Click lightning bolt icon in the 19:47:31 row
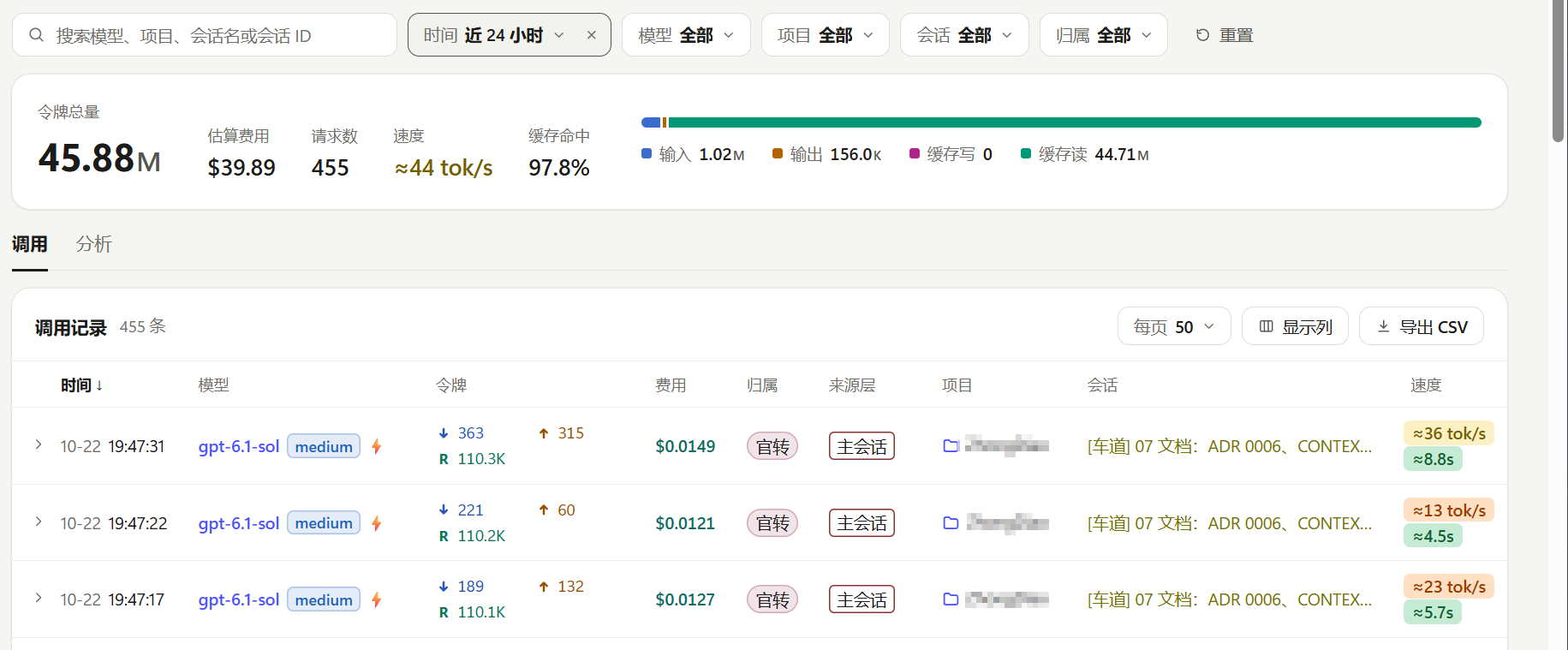Screen dimensions: 1568x650 point(376,446)
